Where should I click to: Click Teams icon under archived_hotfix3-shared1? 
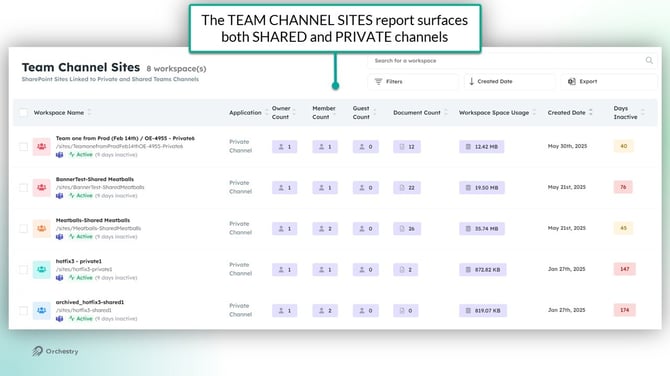(x=59, y=319)
